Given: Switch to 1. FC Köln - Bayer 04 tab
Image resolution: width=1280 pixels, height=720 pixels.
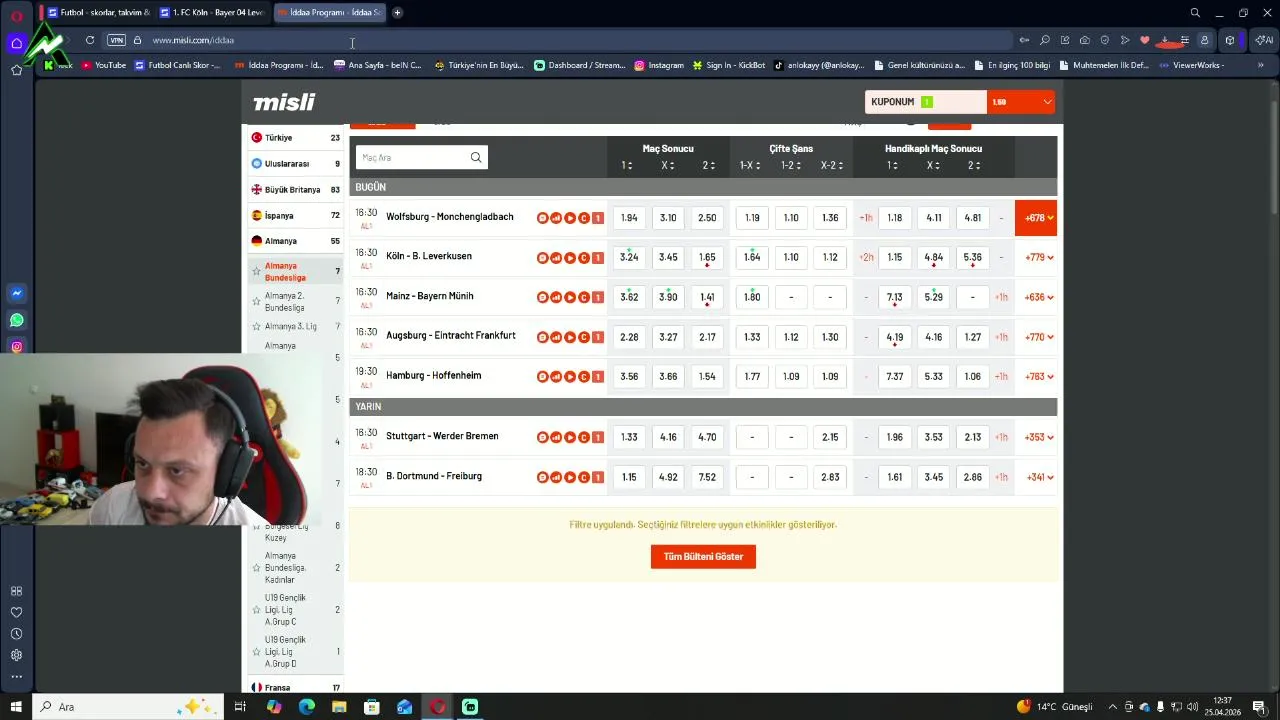Looking at the screenshot, I should (211, 12).
